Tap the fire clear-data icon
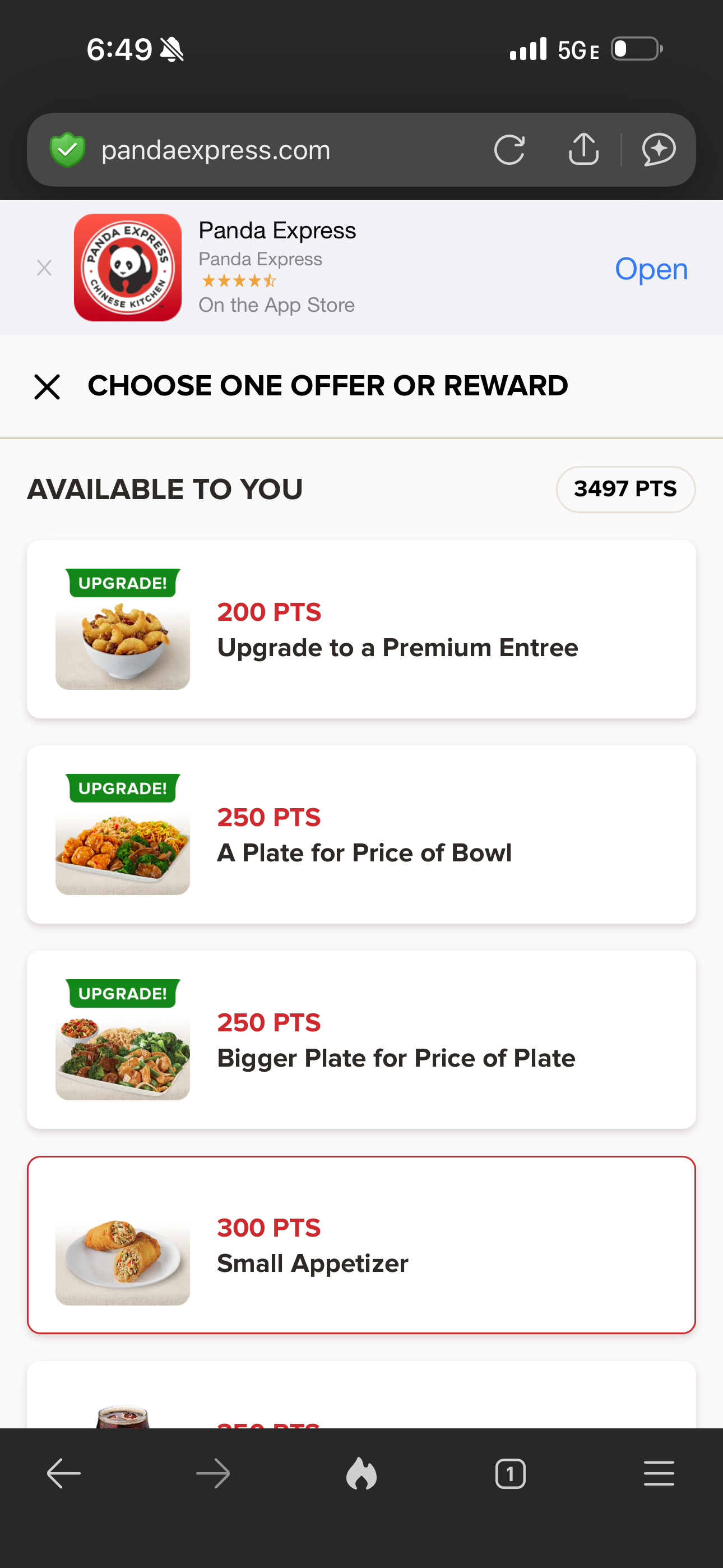 click(361, 1474)
